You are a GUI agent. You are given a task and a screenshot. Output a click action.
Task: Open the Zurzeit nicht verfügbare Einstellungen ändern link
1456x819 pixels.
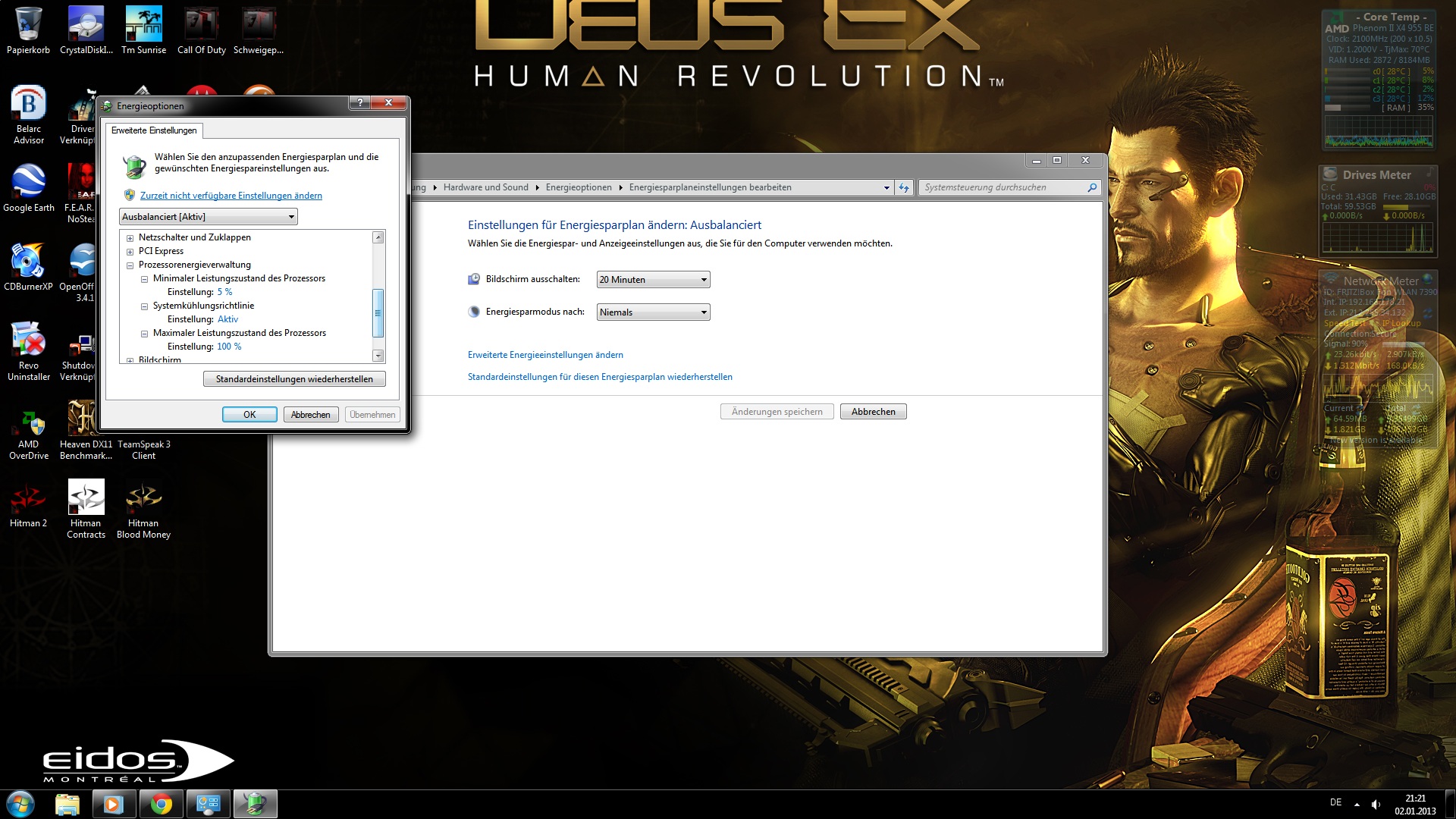(231, 196)
